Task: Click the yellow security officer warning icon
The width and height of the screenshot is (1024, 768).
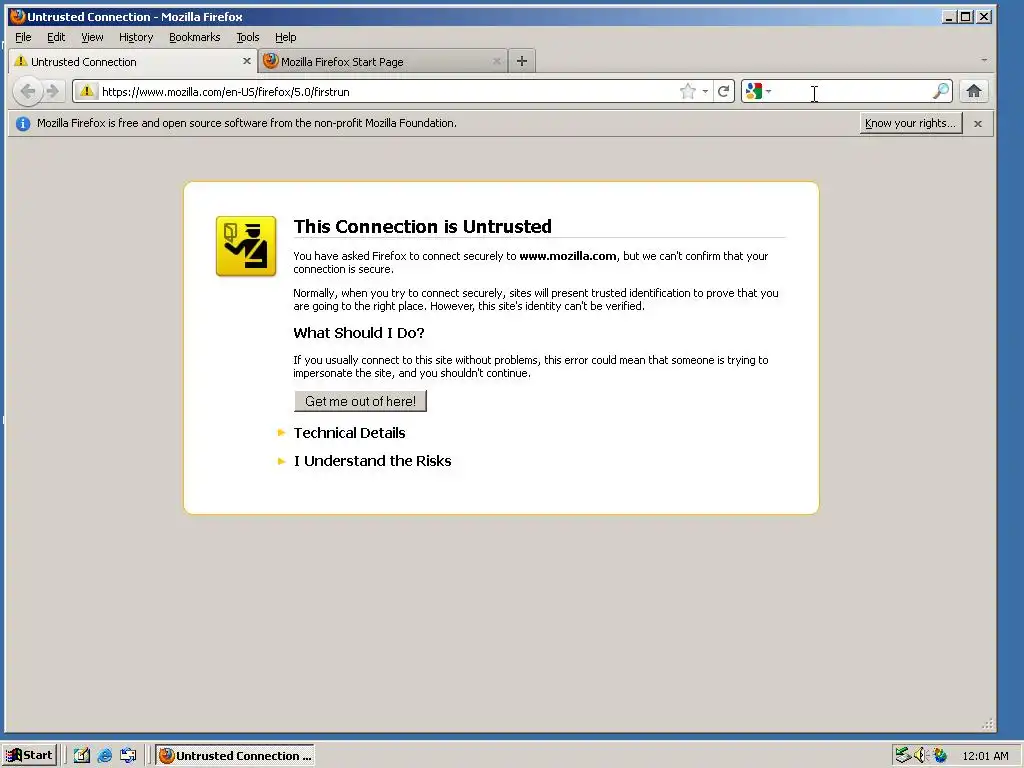Action: pyautogui.click(x=246, y=246)
